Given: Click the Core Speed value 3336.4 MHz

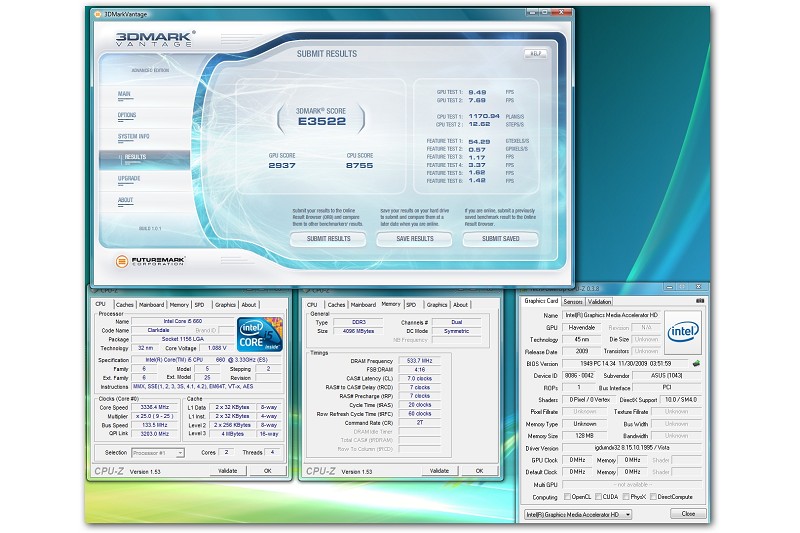Looking at the screenshot, I should click(155, 407).
